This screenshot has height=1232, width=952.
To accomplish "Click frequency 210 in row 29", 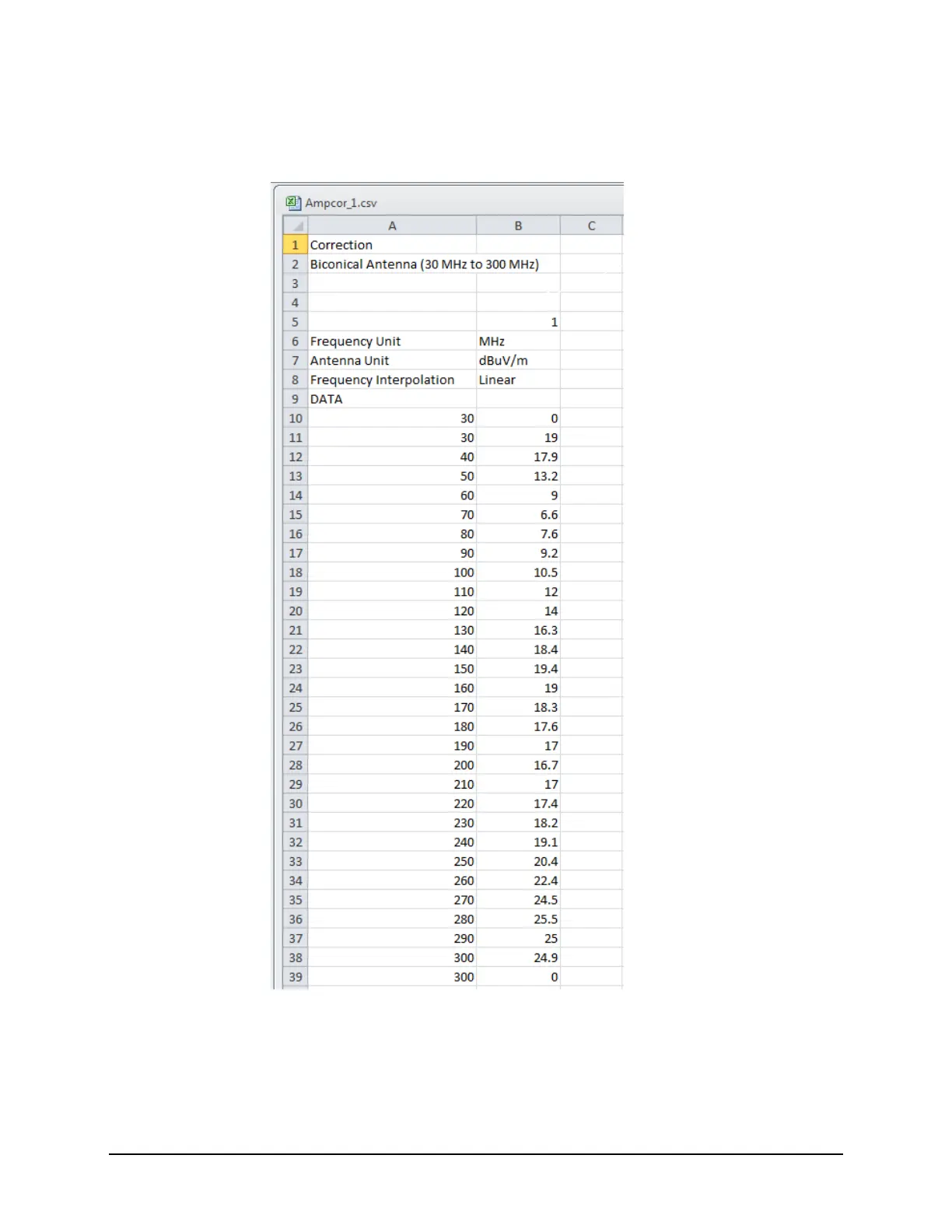I will [392, 784].
